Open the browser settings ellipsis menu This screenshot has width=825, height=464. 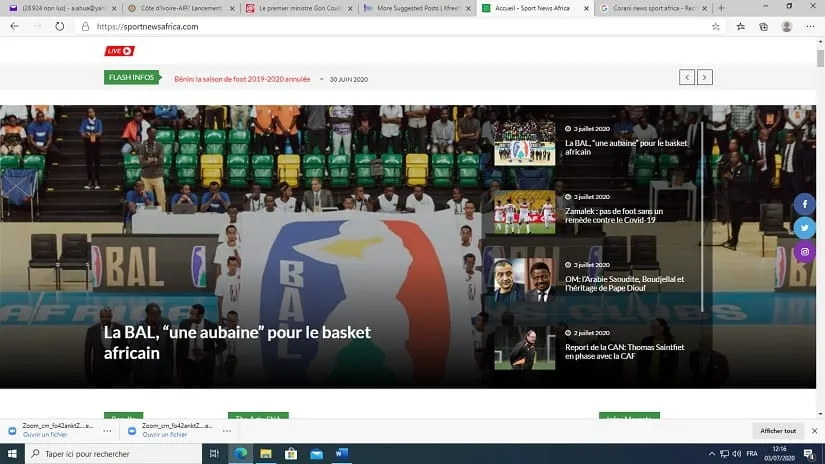click(x=810, y=26)
